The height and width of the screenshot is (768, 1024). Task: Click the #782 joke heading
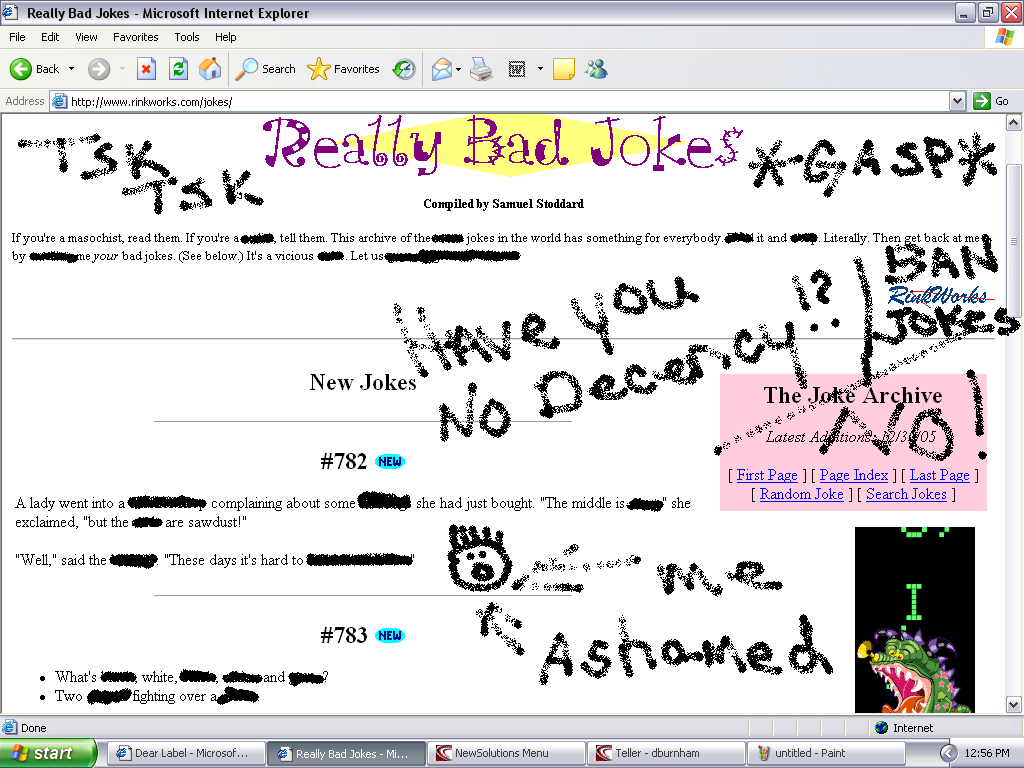click(x=344, y=462)
